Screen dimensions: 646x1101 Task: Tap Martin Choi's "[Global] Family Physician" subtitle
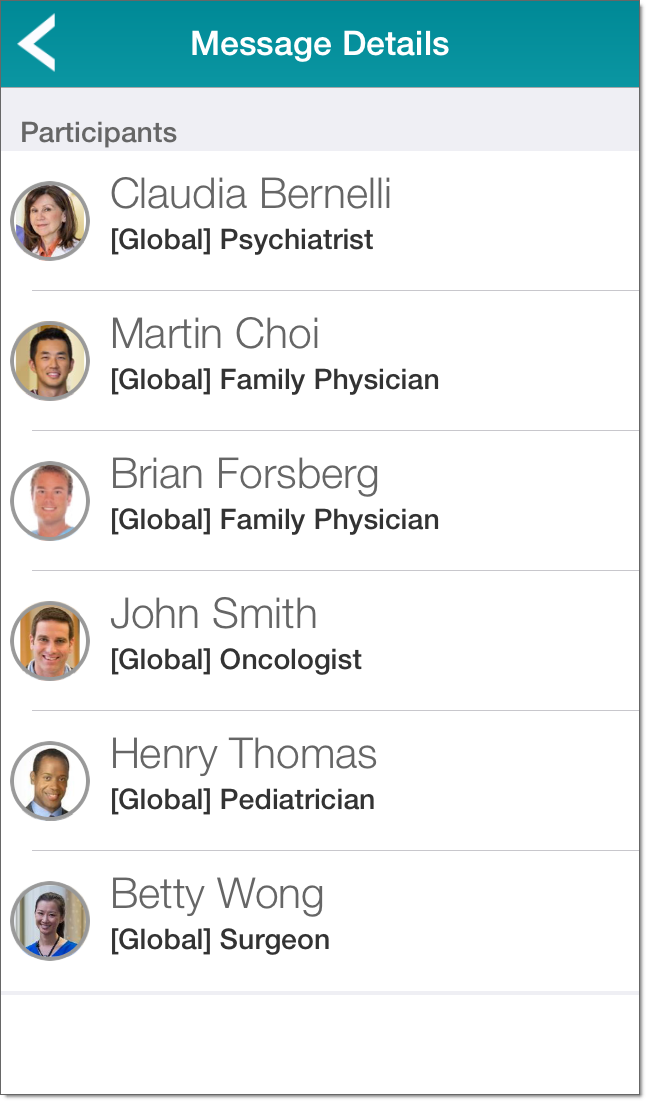pos(275,380)
